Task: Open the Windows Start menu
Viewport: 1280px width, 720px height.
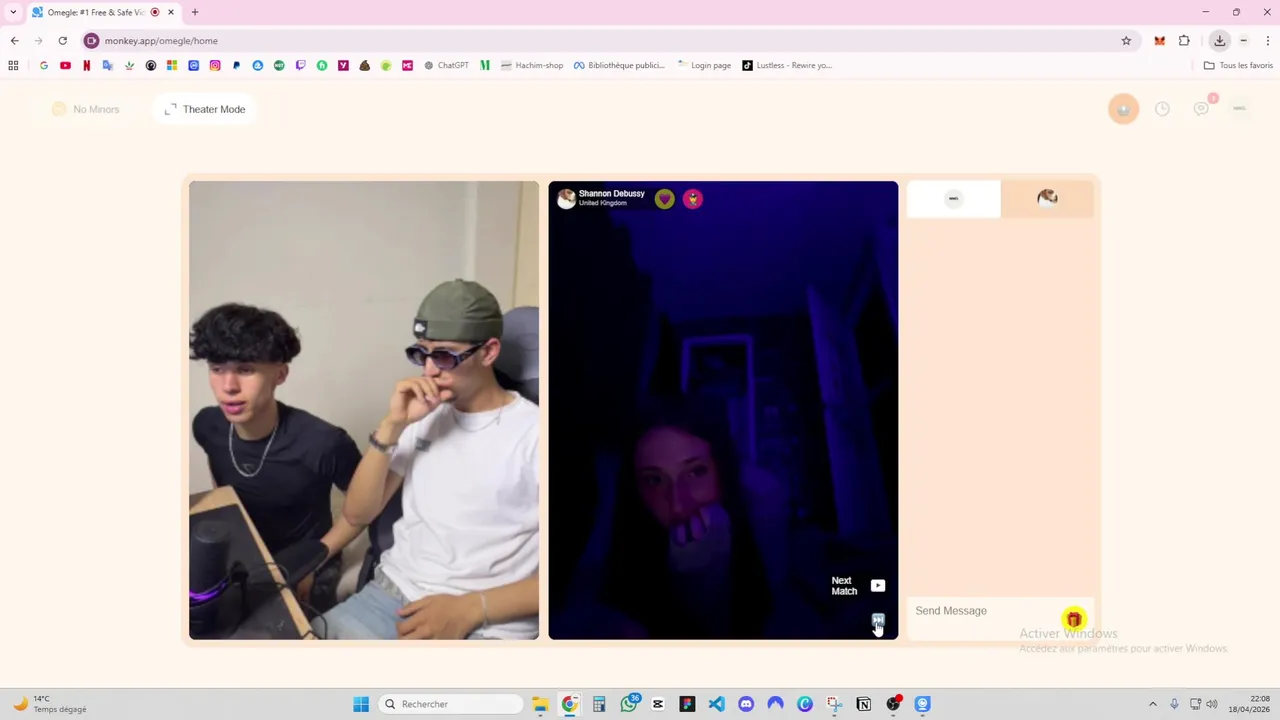Action: (361, 704)
